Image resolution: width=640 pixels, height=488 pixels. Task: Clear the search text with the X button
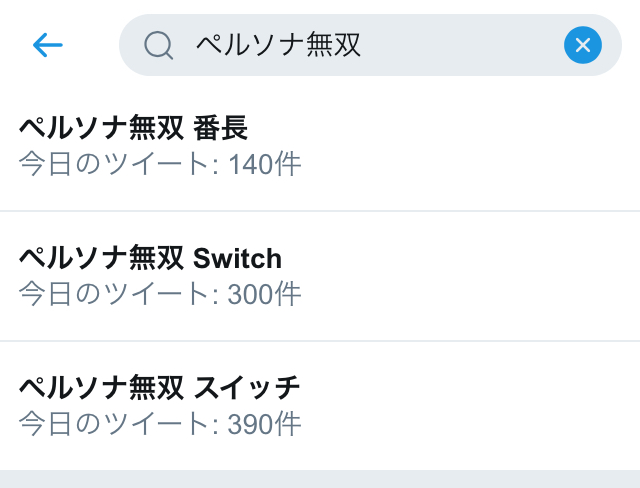point(582,45)
